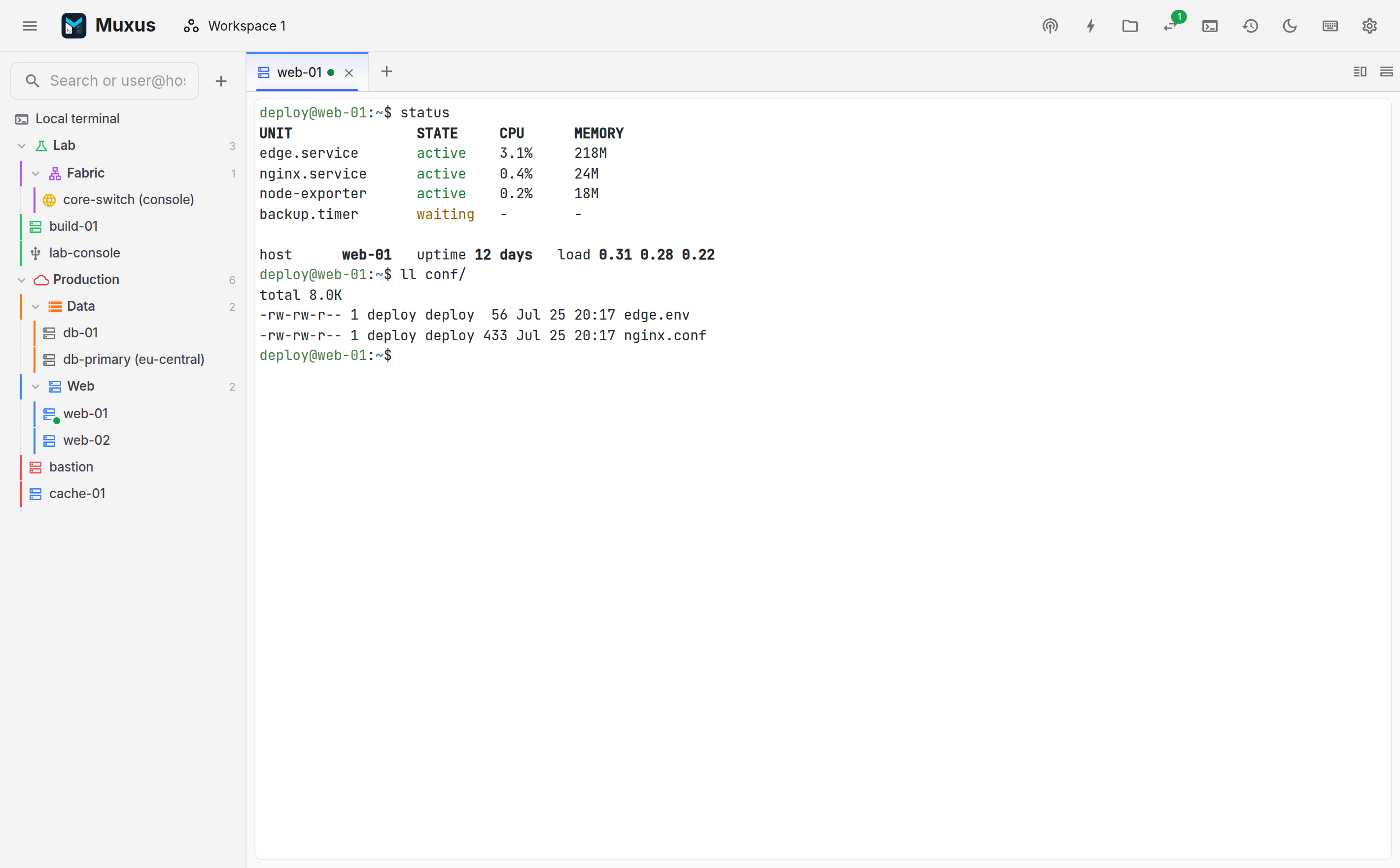This screenshot has width=1400, height=868.
Task: Click the last empty terminal prompt
Action: 326,356
